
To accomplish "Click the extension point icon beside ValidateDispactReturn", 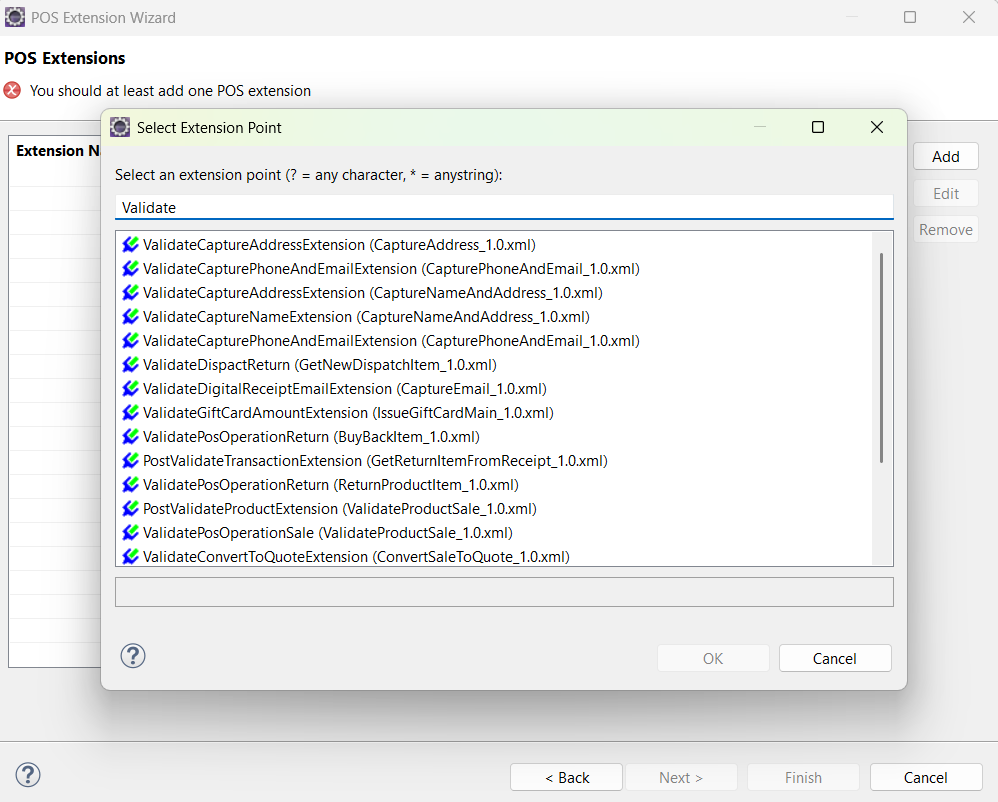I will (131, 364).
